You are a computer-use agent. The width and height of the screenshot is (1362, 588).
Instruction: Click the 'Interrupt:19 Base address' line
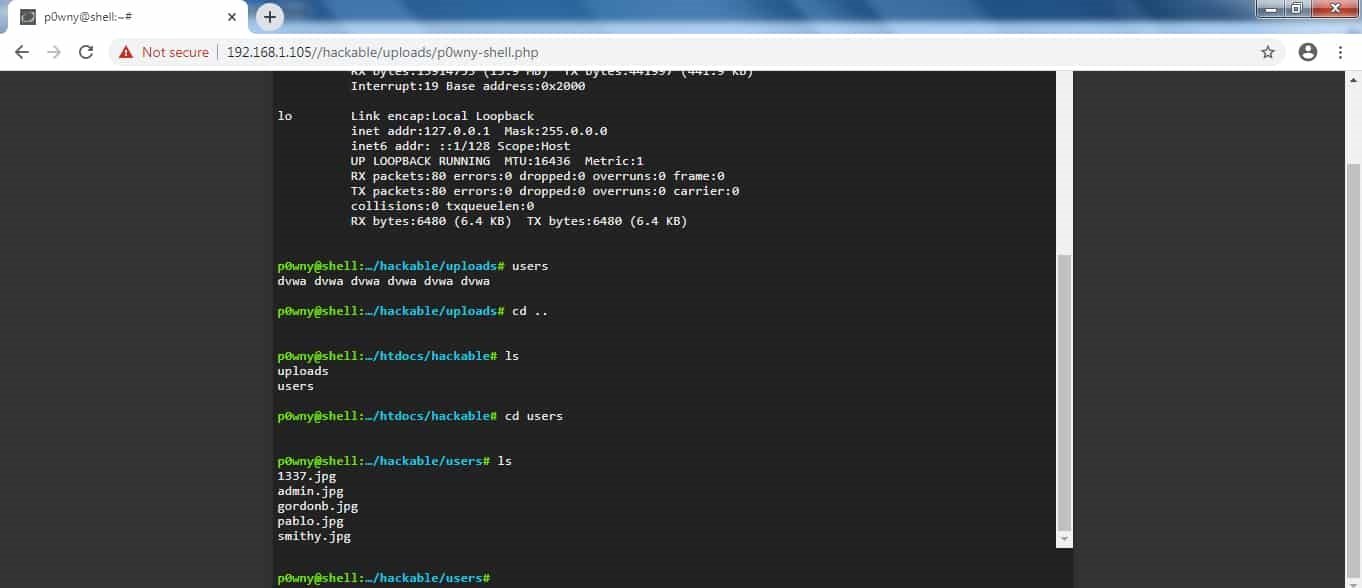point(468,86)
